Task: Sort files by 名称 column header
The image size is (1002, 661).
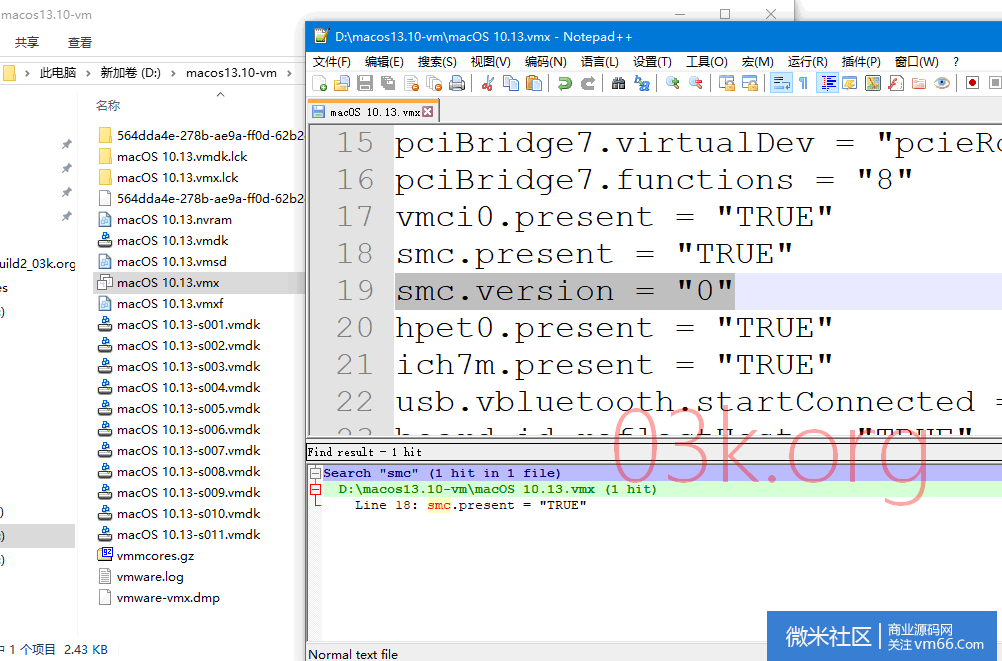Action: (x=108, y=105)
